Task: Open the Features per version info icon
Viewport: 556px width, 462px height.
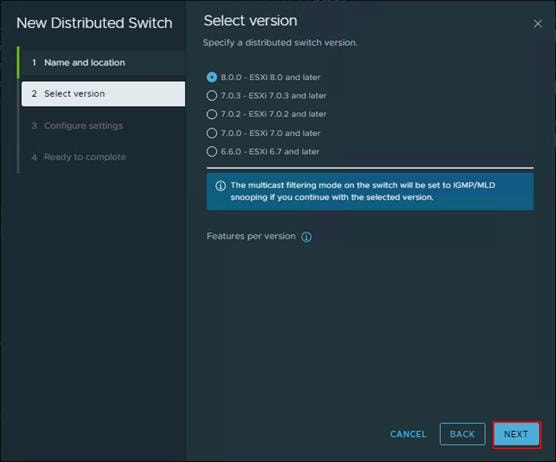Action: click(x=306, y=236)
